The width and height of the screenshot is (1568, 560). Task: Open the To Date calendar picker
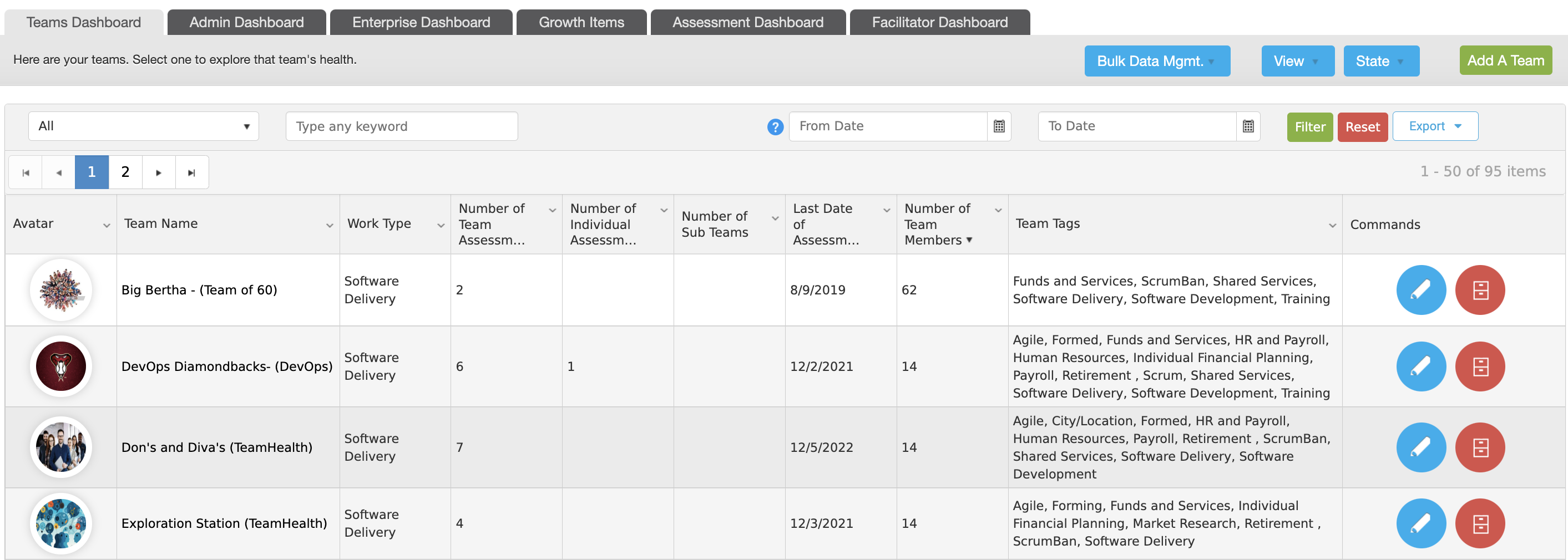click(1248, 126)
